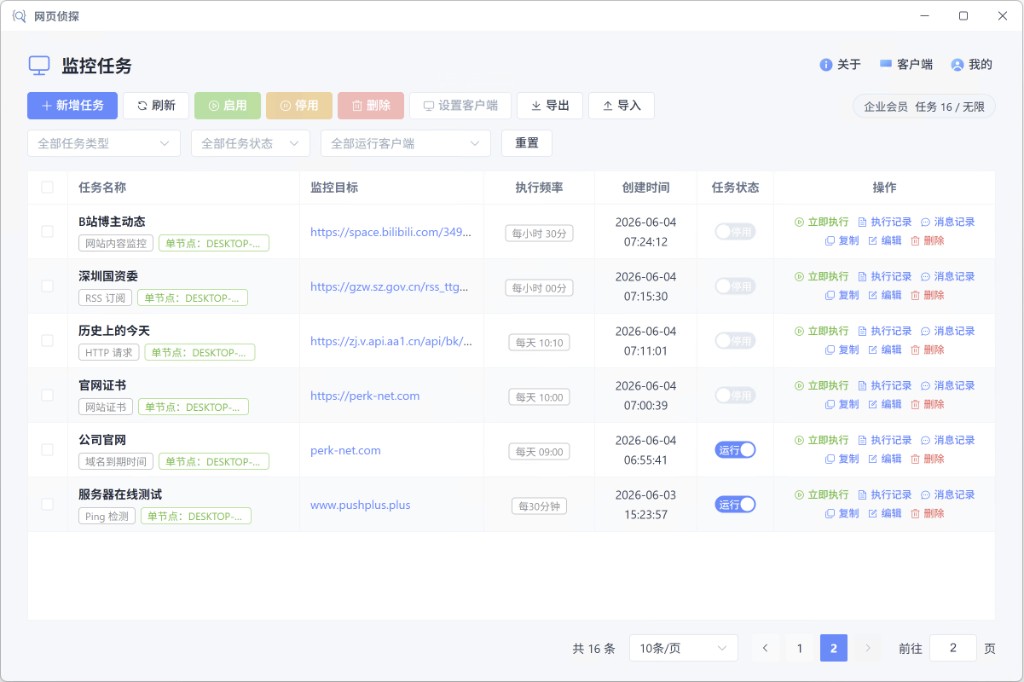Run B站博主动态 now via 立即执行
This screenshot has width=1024, height=682.
point(822,222)
